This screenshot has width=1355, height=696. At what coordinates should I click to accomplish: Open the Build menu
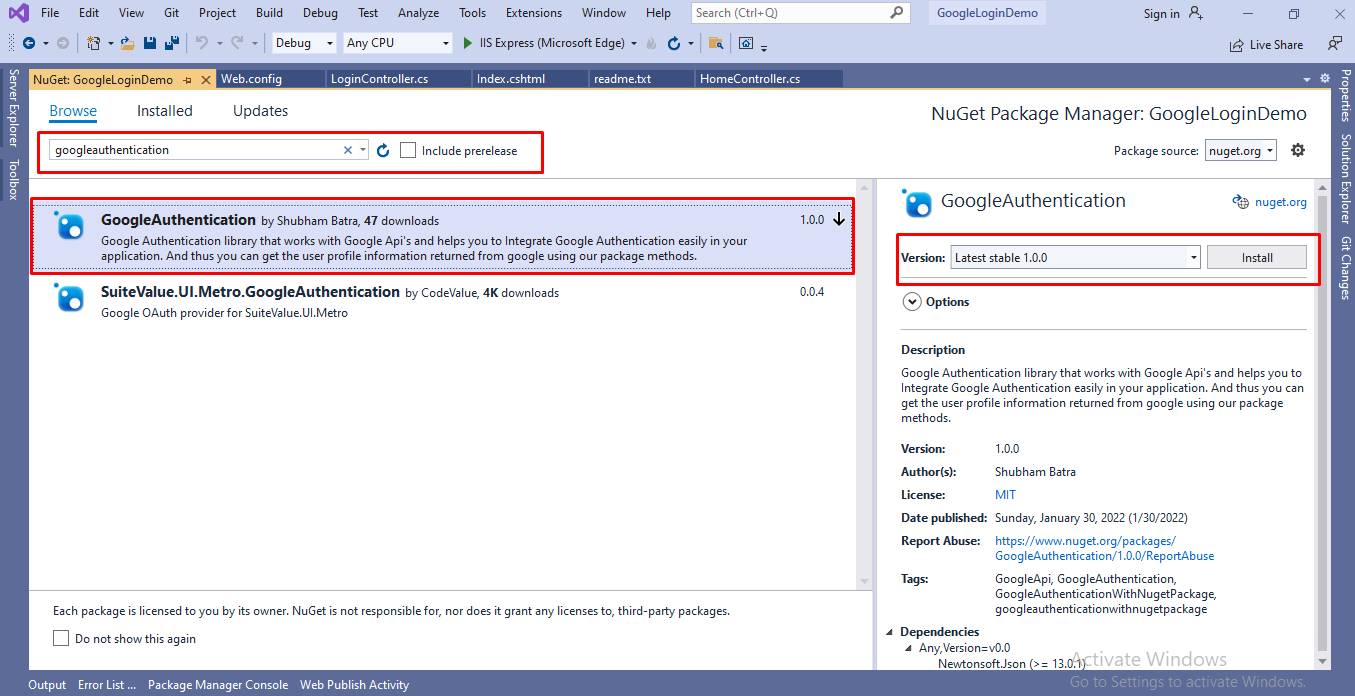(269, 13)
